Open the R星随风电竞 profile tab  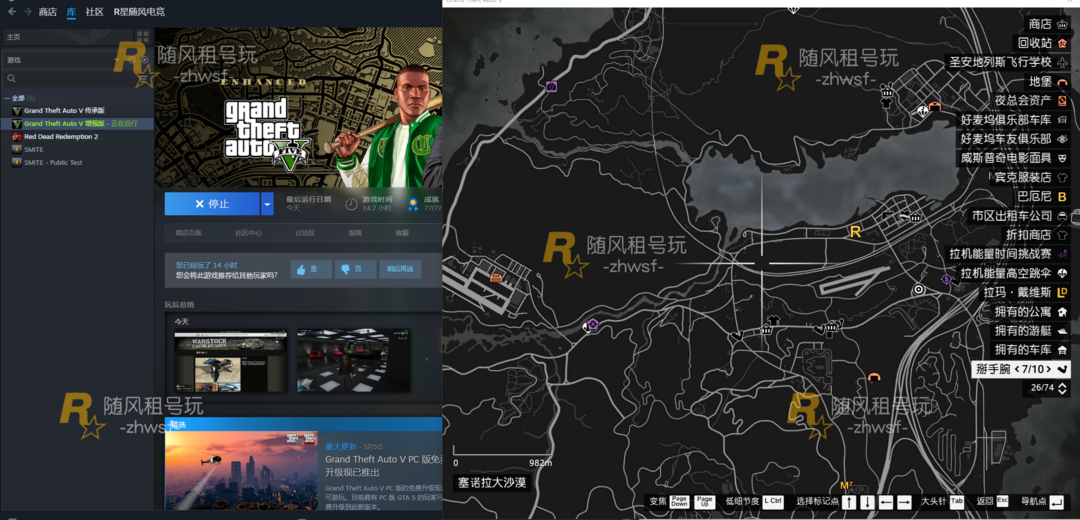139,12
